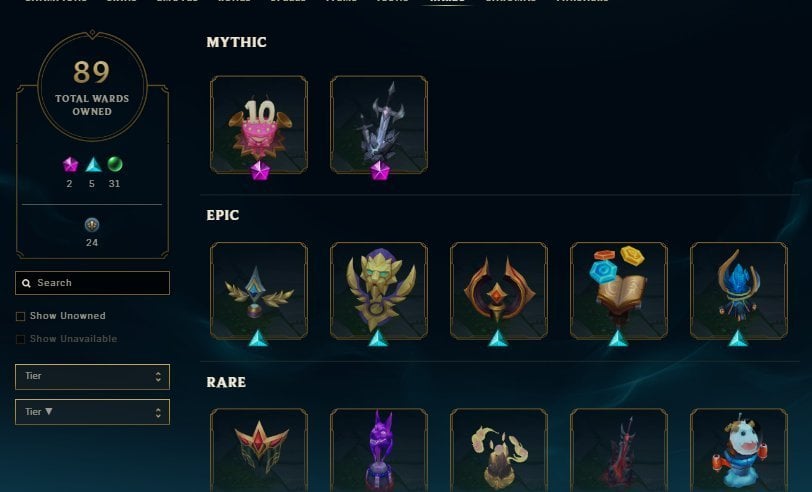Image resolution: width=812 pixels, height=492 pixels.
Task: Click the blue triangle epic count icon
Action: tap(93, 165)
